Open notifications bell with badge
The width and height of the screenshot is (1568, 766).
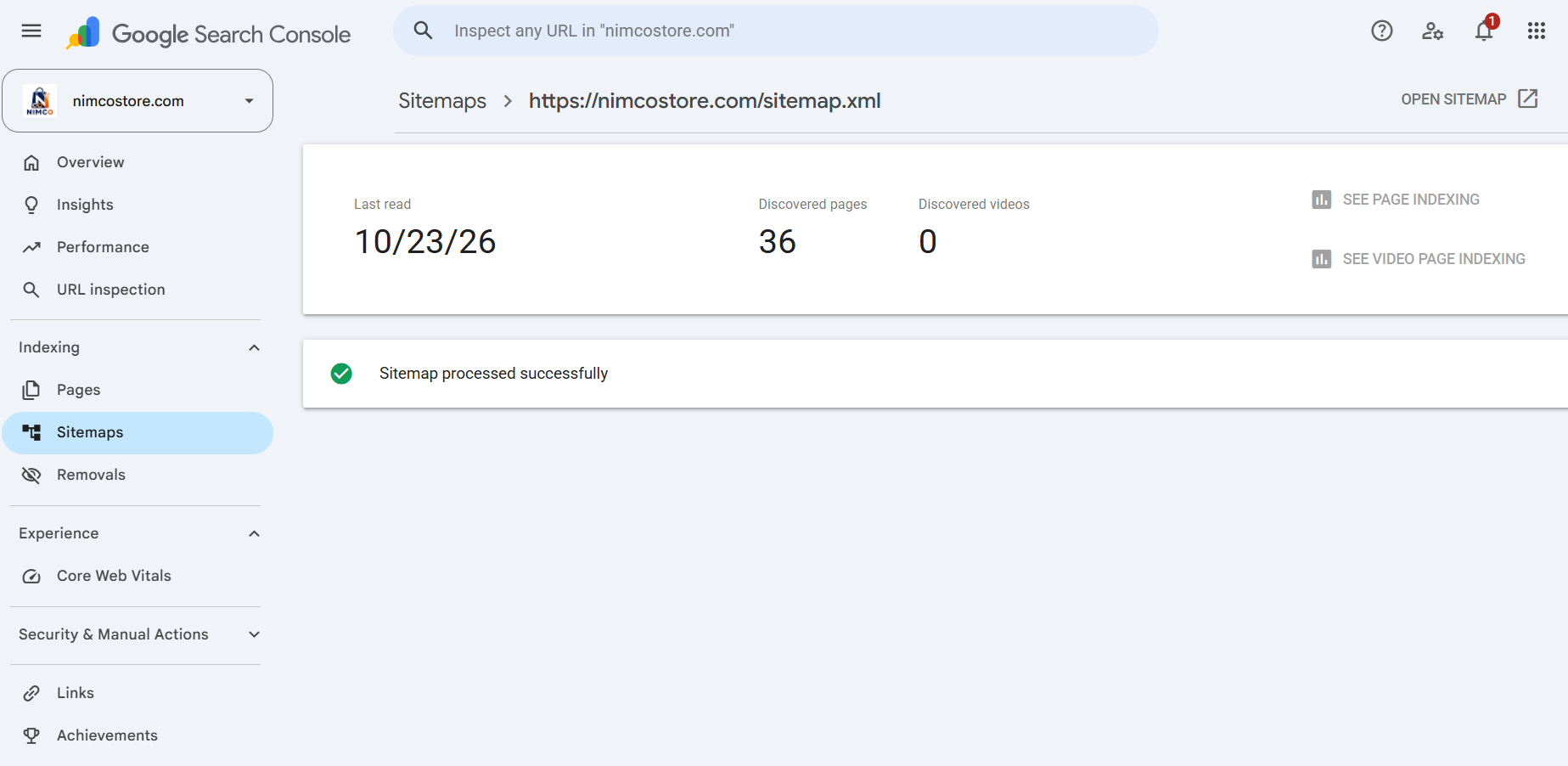1485,30
